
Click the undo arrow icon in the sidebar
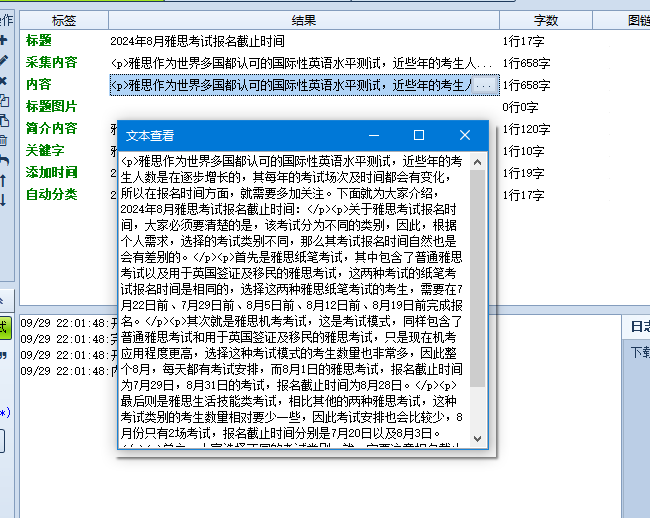click(4, 160)
